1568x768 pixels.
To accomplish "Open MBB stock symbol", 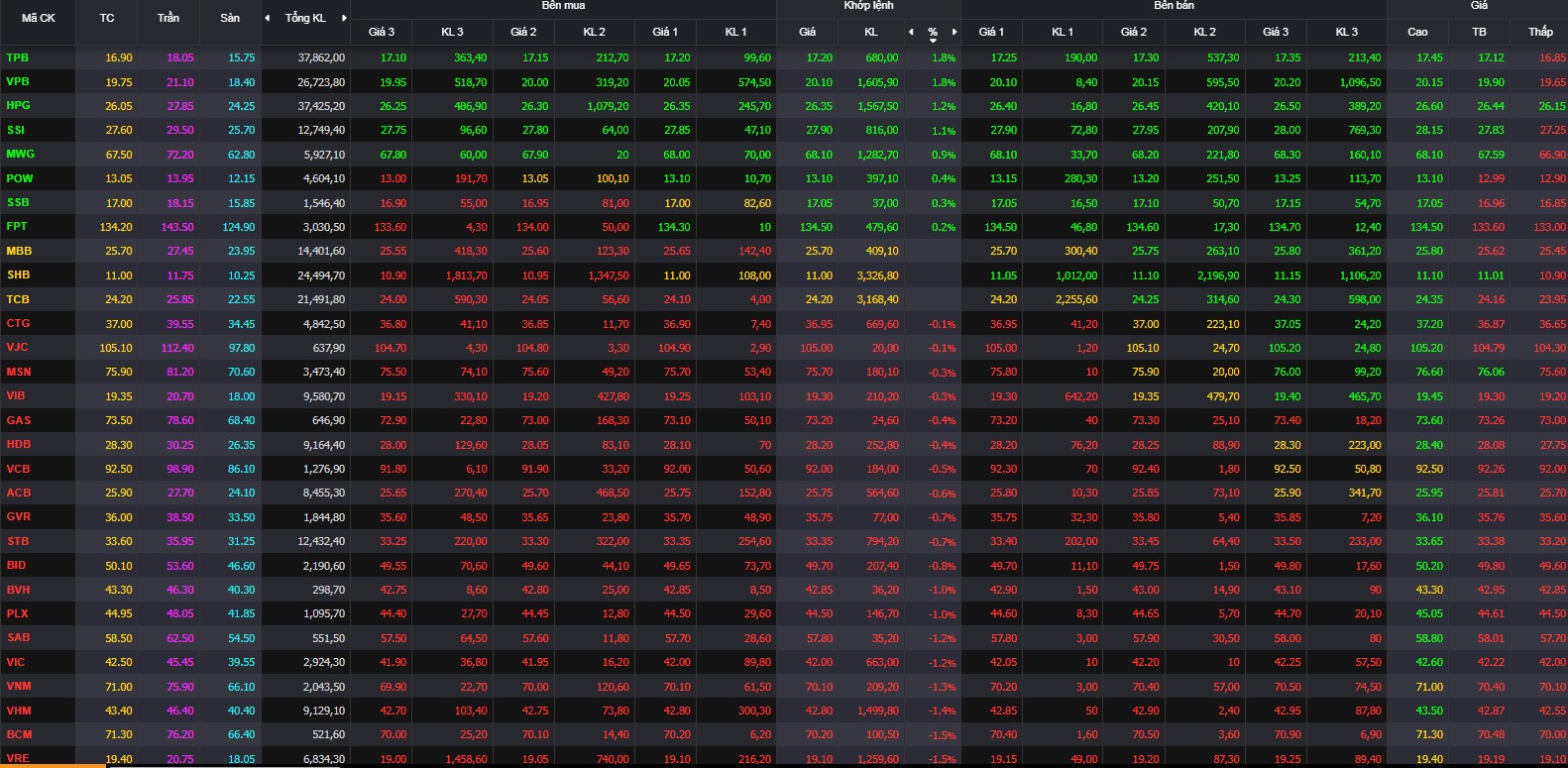I will tap(19, 251).
